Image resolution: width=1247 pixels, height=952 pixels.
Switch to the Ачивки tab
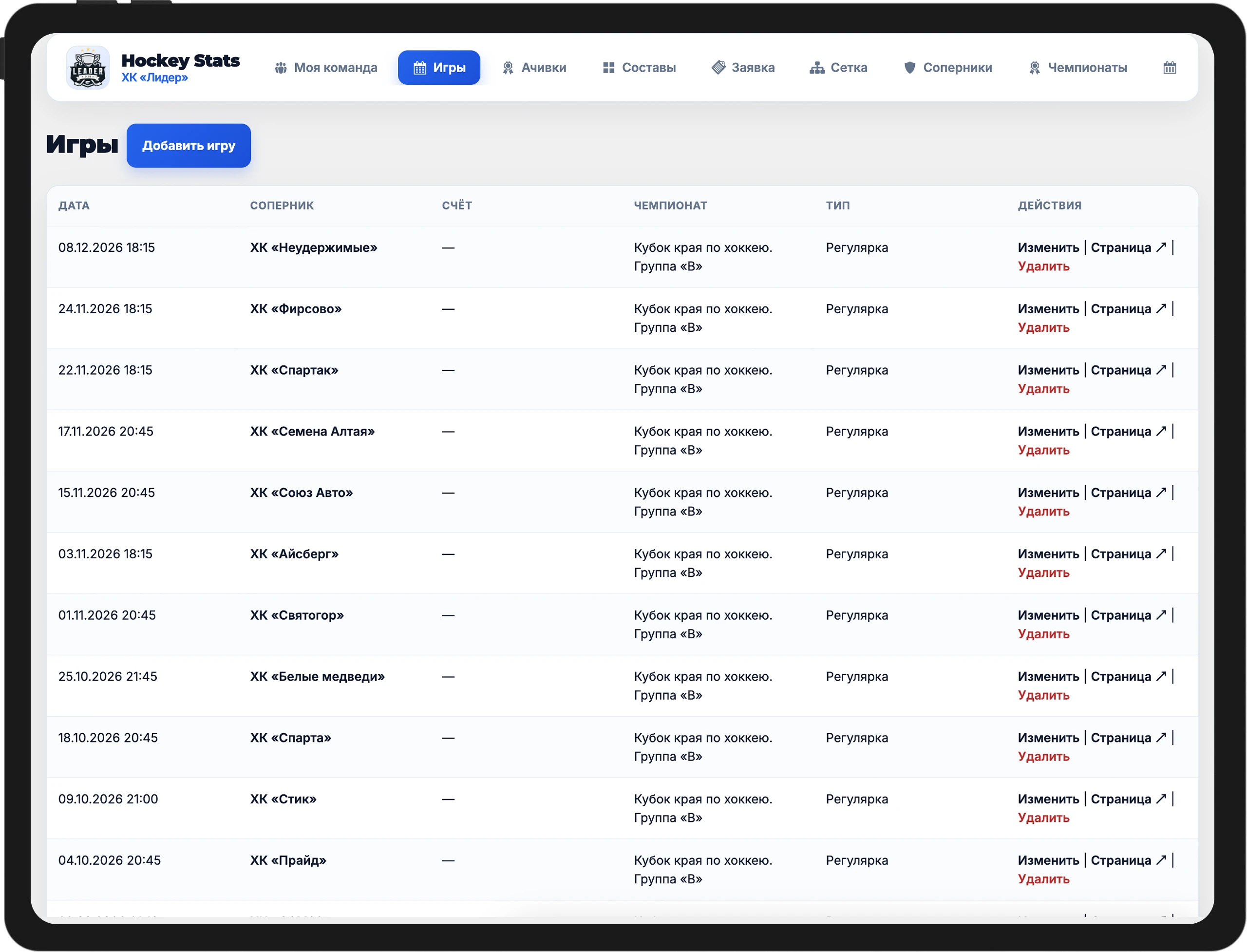click(534, 68)
